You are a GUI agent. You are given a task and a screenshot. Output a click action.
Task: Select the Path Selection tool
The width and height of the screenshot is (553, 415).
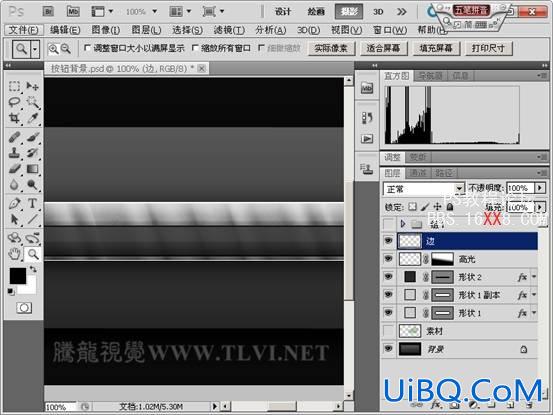coord(14,219)
